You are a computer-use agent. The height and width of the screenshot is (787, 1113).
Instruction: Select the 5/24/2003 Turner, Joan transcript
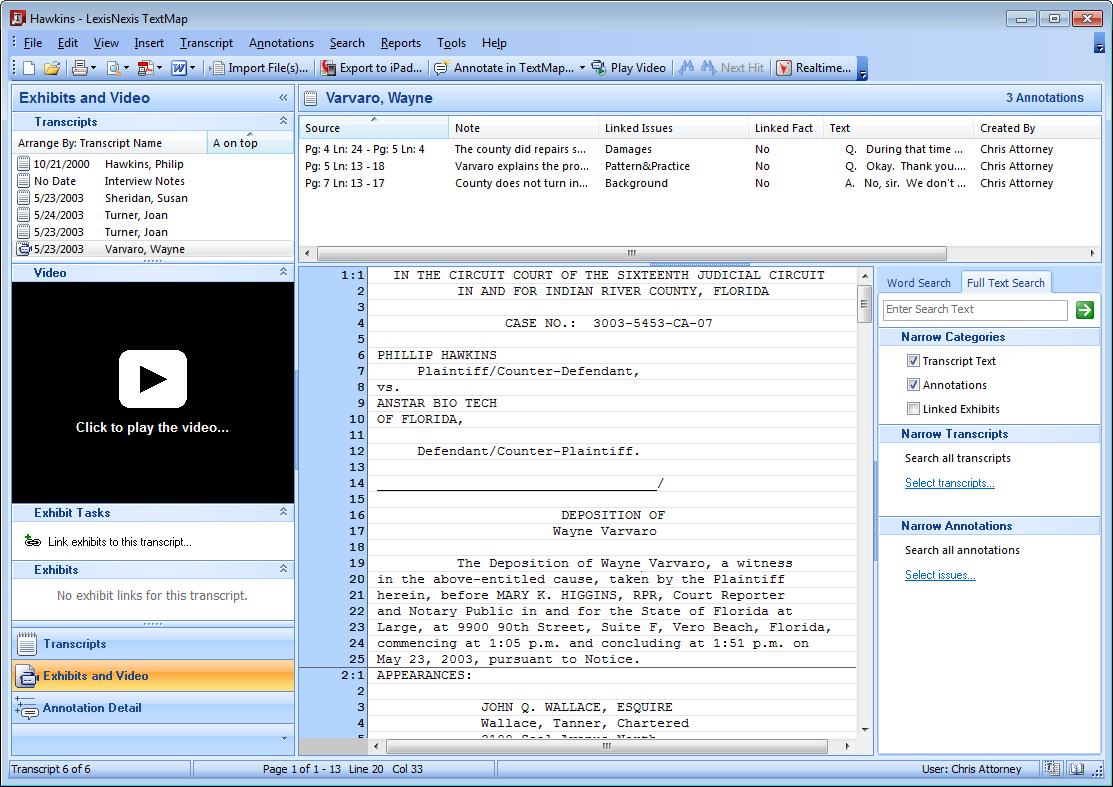153,215
